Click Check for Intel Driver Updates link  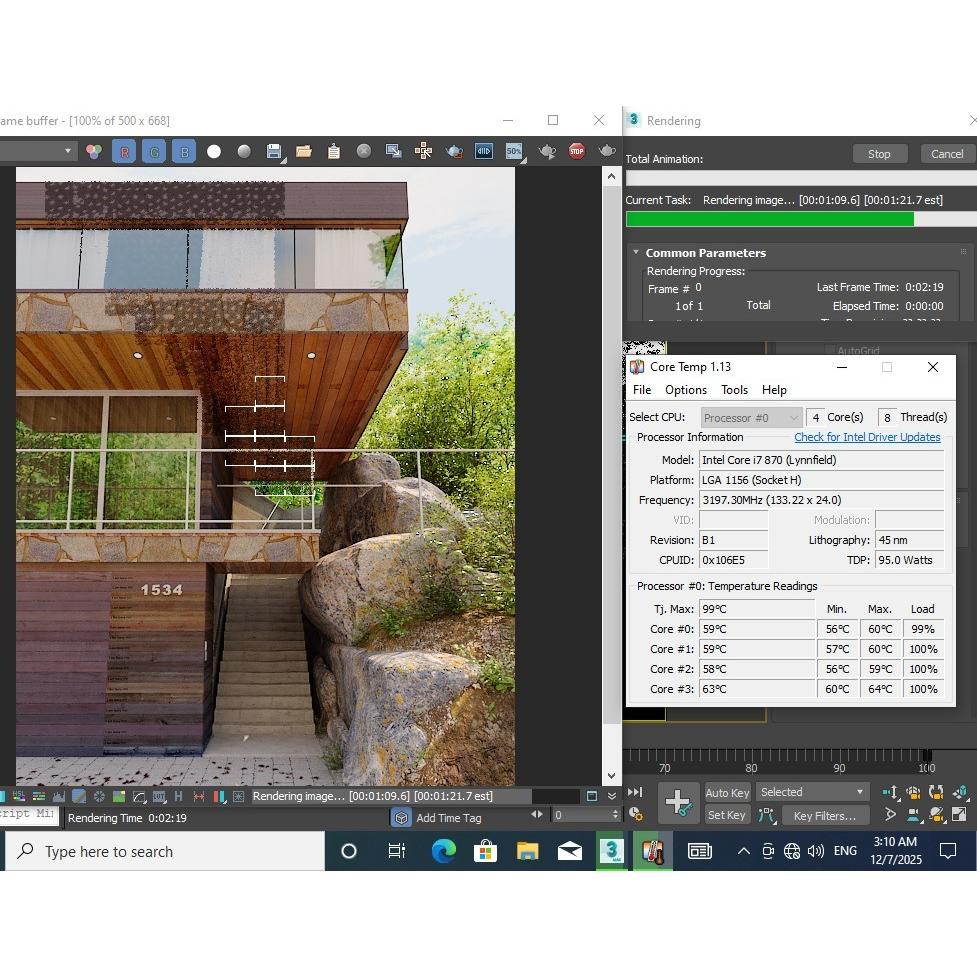[867, 437]
